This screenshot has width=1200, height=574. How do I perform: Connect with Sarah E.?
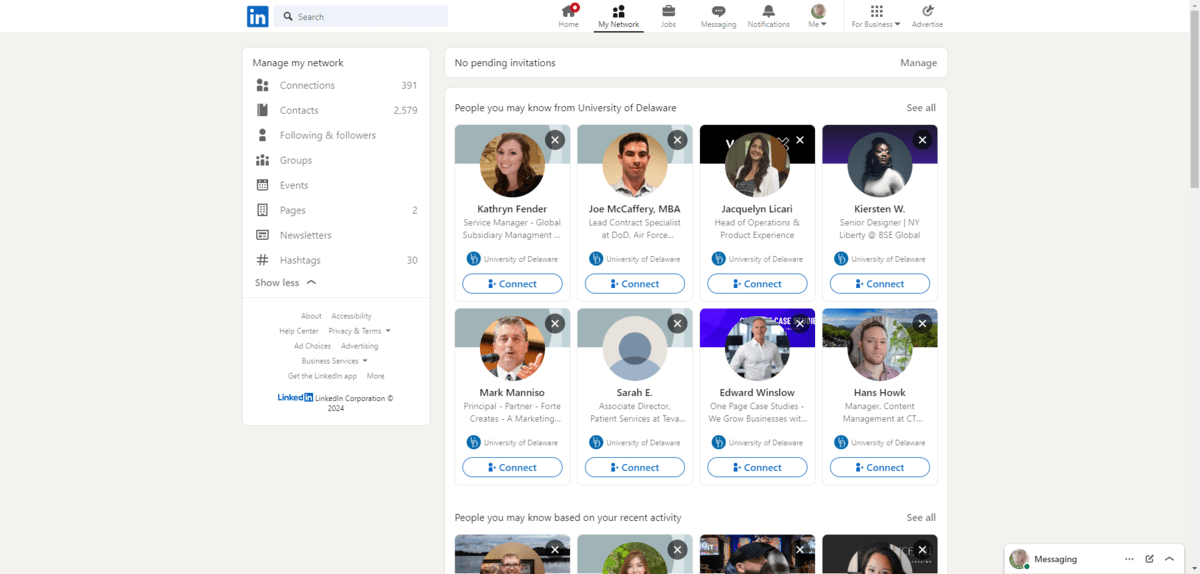coord(635,467)
